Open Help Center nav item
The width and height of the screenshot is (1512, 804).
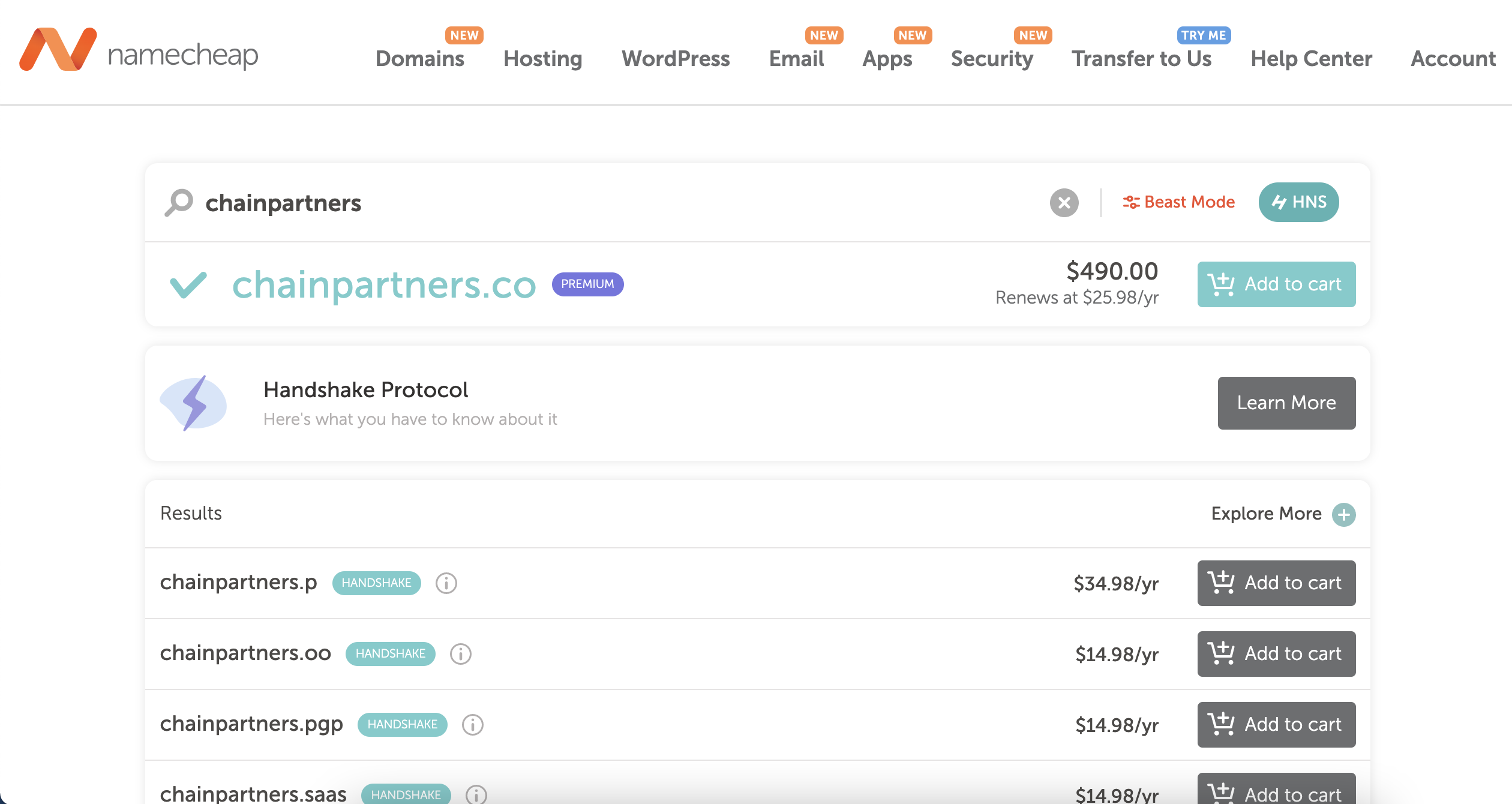click(x=1311, y=59)
